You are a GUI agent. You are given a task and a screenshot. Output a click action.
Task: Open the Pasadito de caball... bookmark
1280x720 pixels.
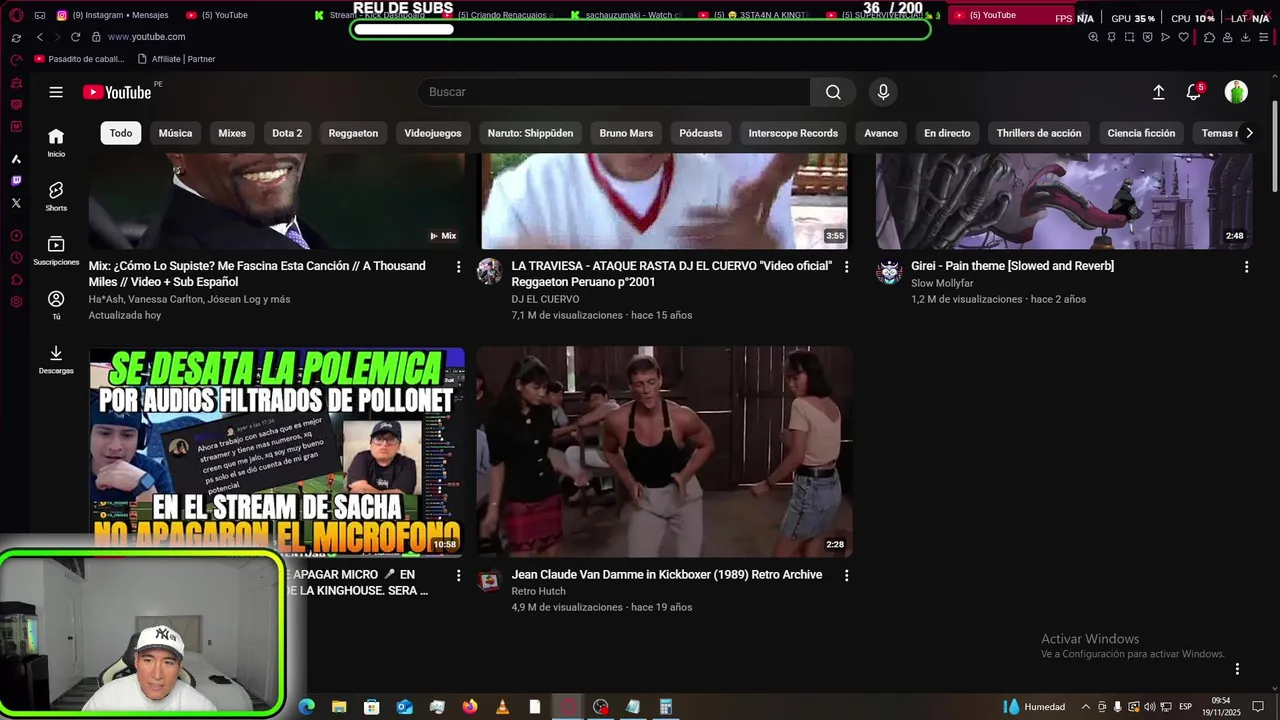tap(79, 59)
